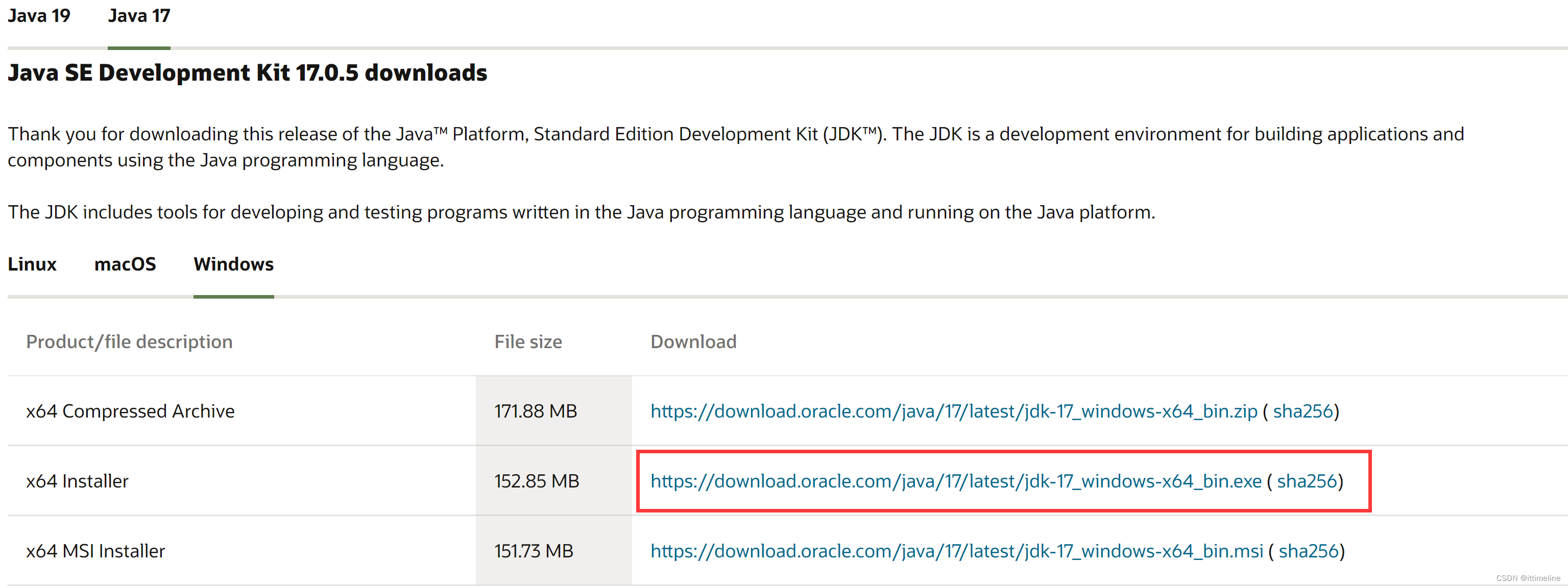The height and width of the screenshot is (586, 1568).
Task: Open sha256 link for the MSI installer
Action: pos(1309,551)
